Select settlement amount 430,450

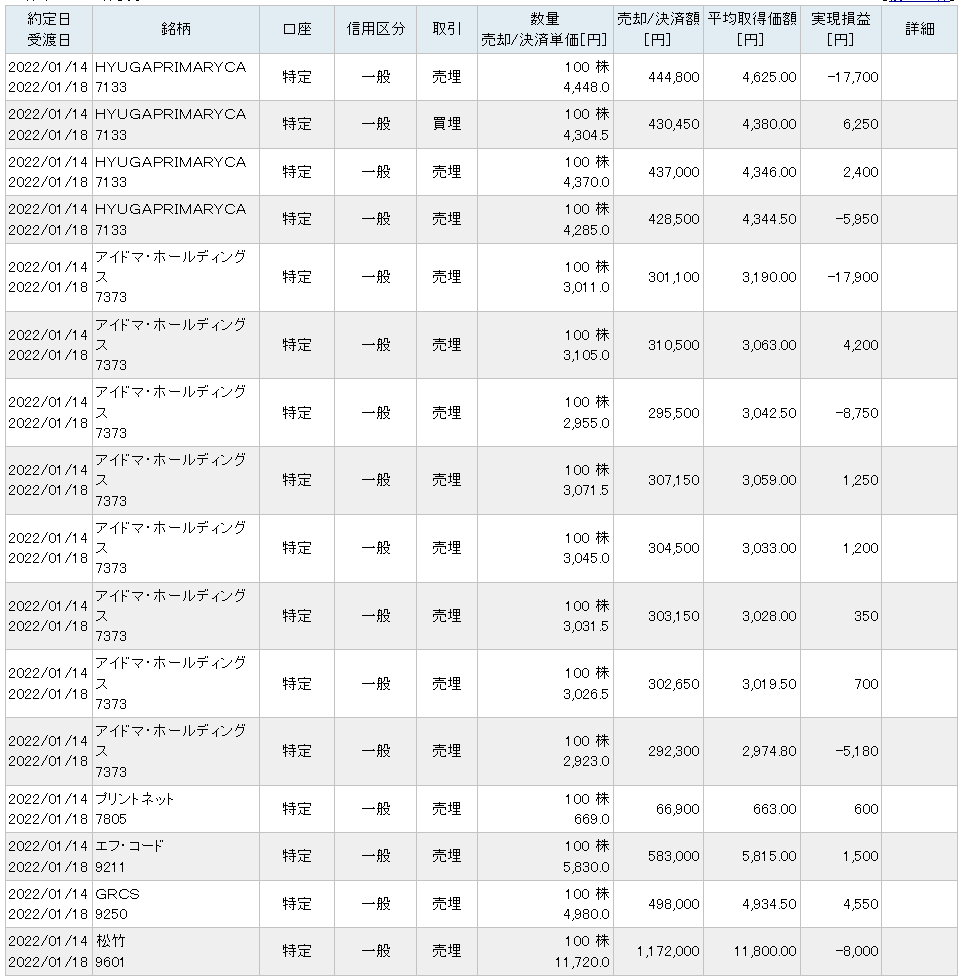click(673, 124)
